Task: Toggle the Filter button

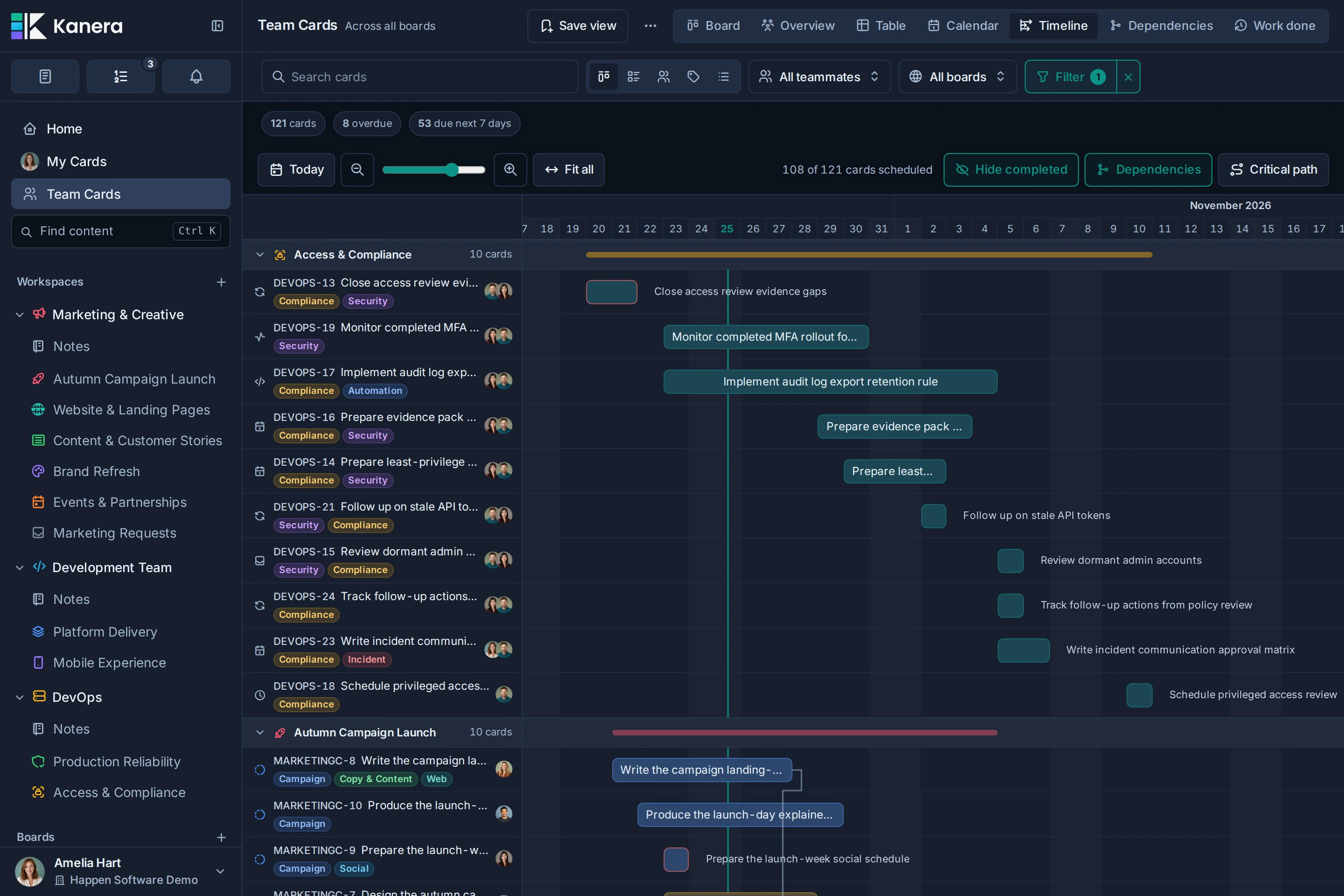Action: pos(1071,77)
